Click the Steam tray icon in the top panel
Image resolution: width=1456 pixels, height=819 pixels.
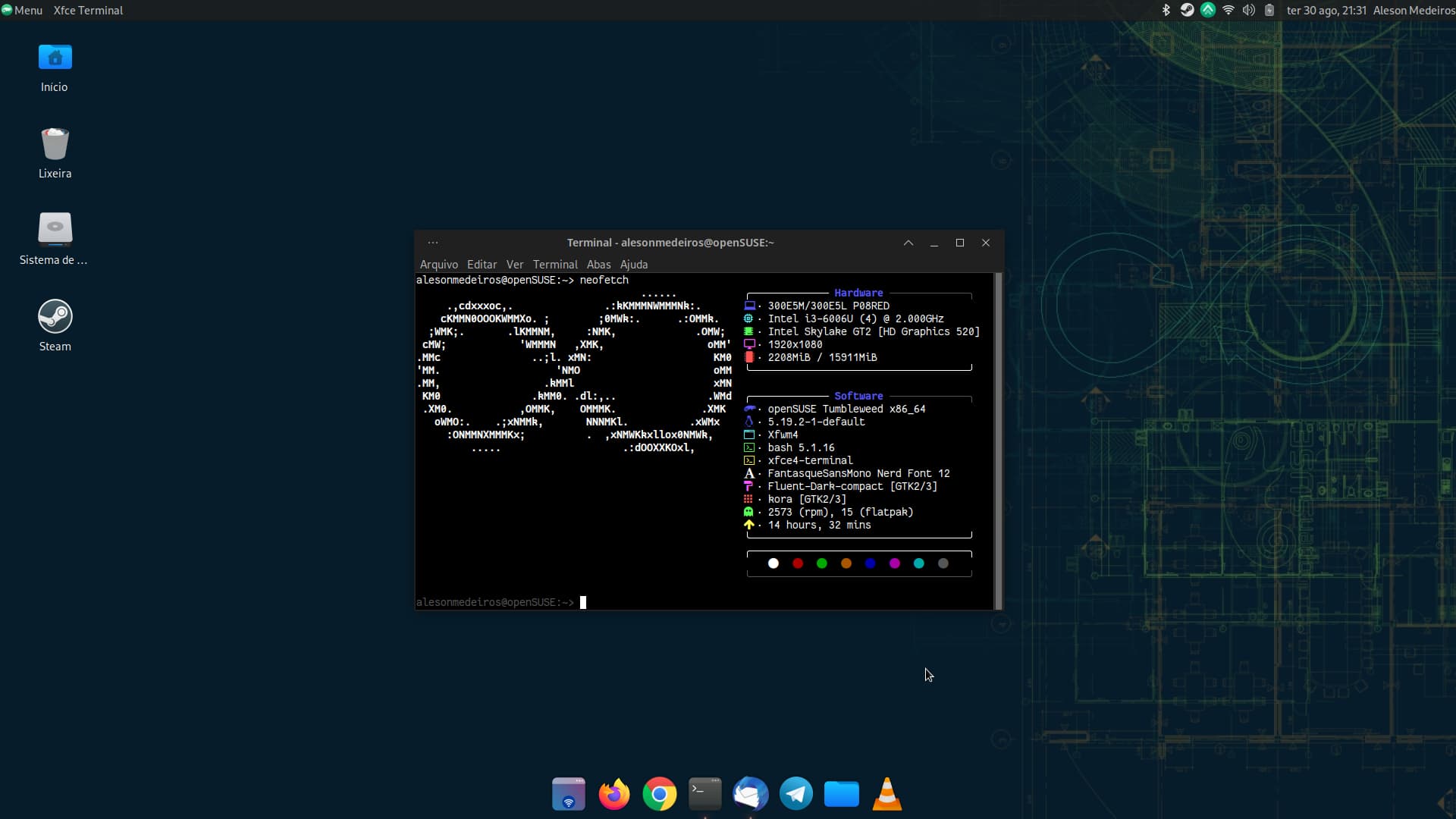pyautogui.click(x=1187, y=10)
